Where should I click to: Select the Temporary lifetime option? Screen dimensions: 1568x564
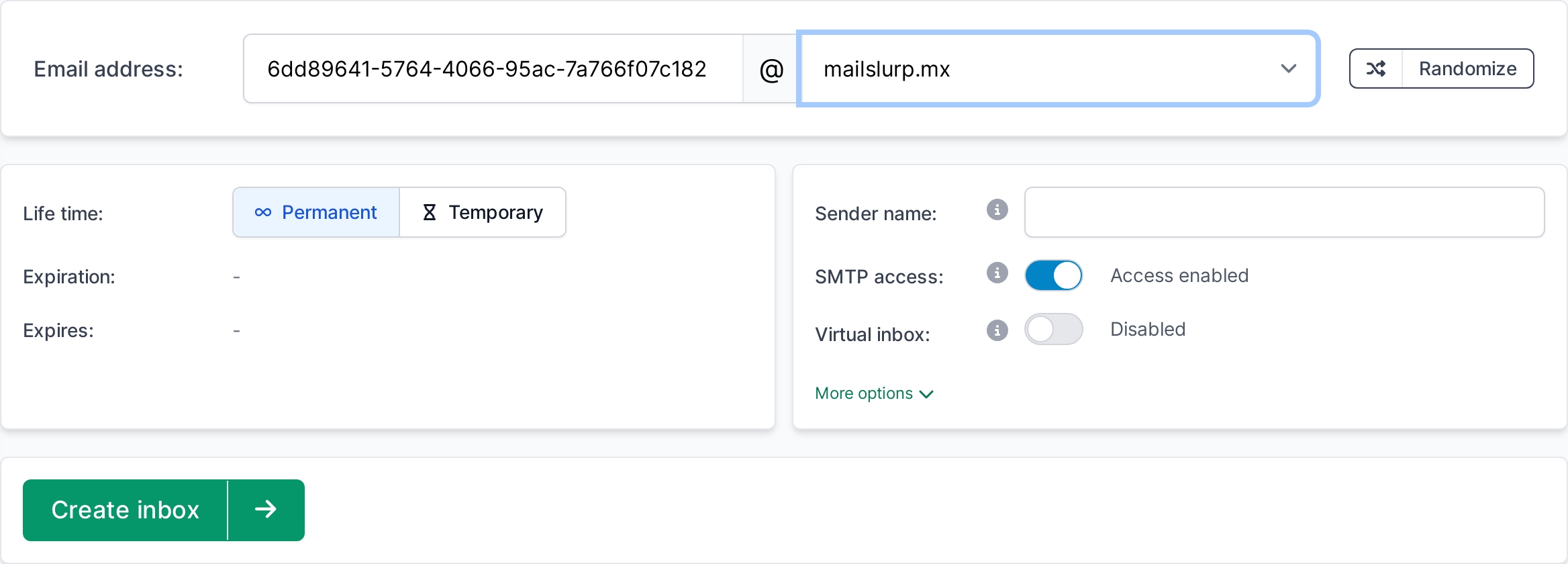click(x=483, y=211)
